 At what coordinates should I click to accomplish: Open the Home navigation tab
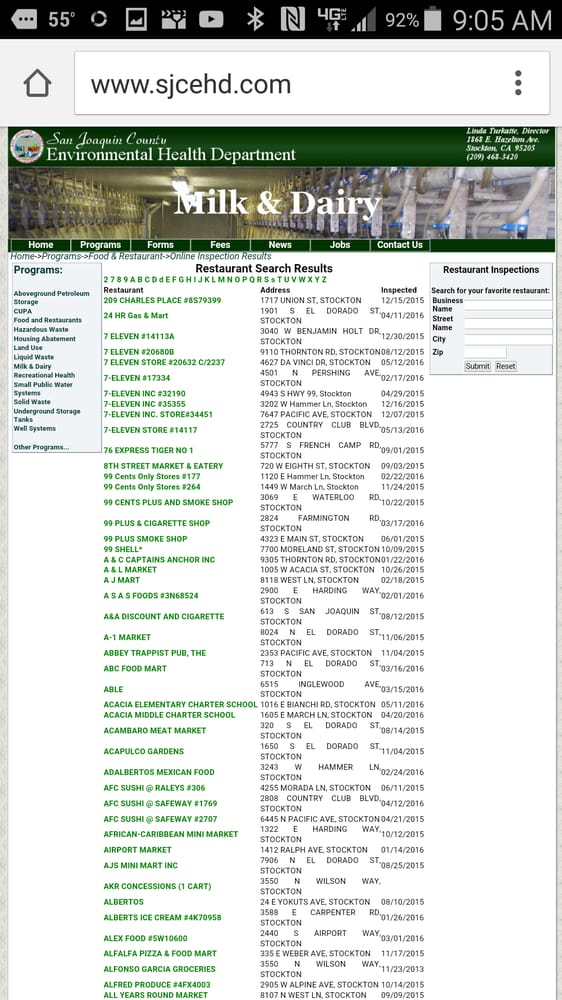pos(41,245)
